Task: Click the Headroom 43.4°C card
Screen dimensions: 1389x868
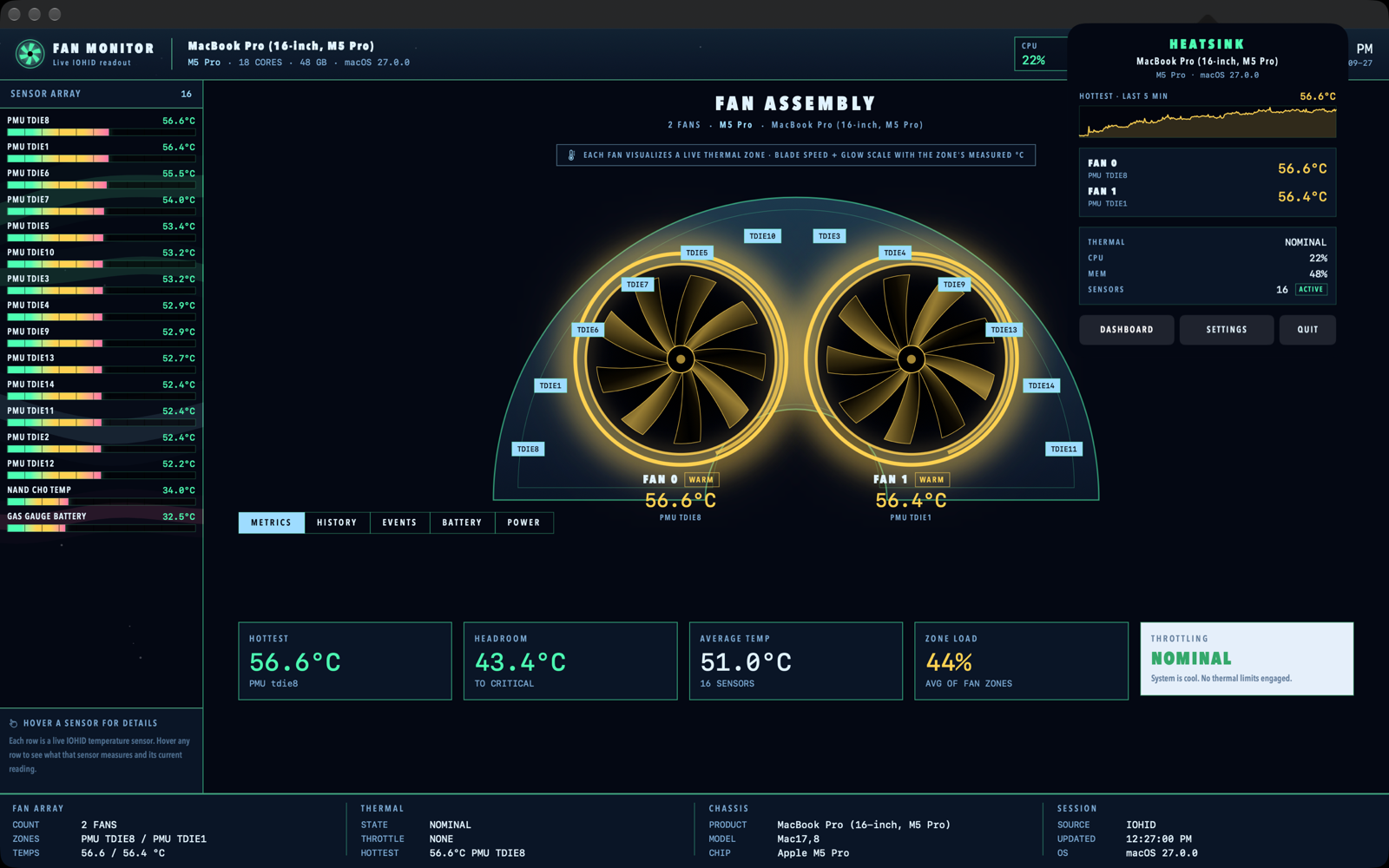Action: [x=570, y=661]
